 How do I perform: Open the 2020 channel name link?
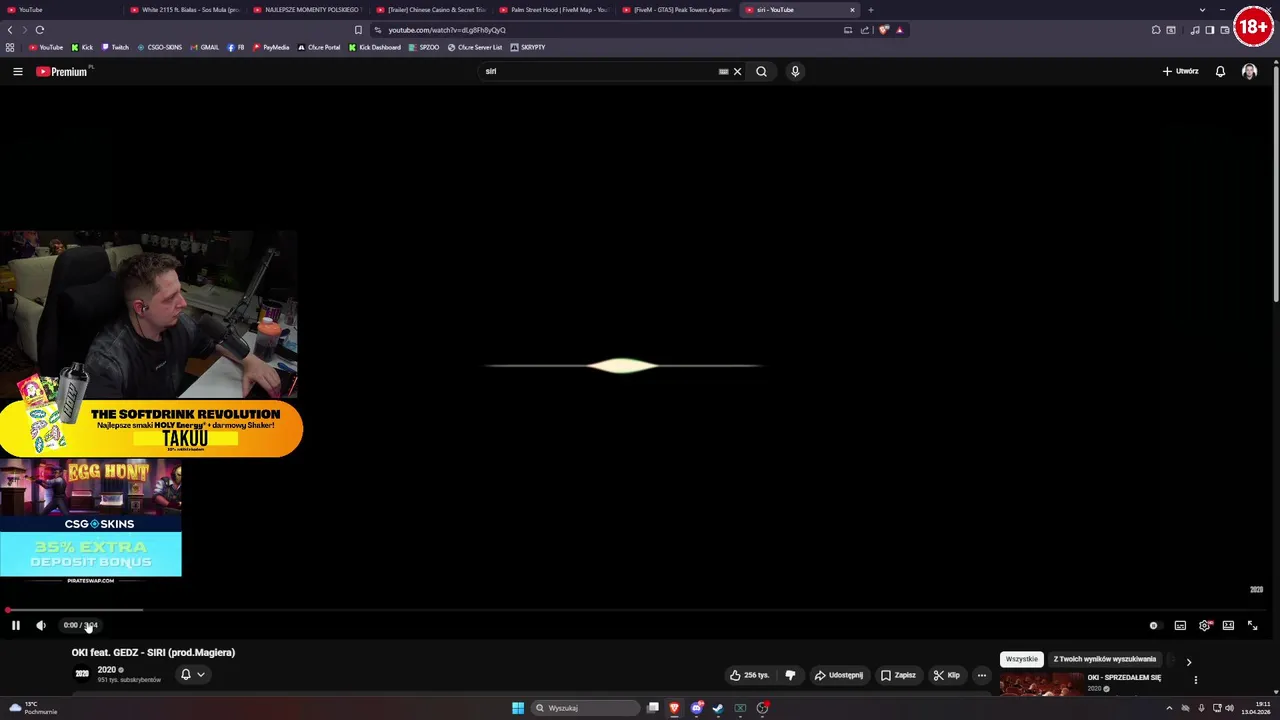click(x=107, y=670)
